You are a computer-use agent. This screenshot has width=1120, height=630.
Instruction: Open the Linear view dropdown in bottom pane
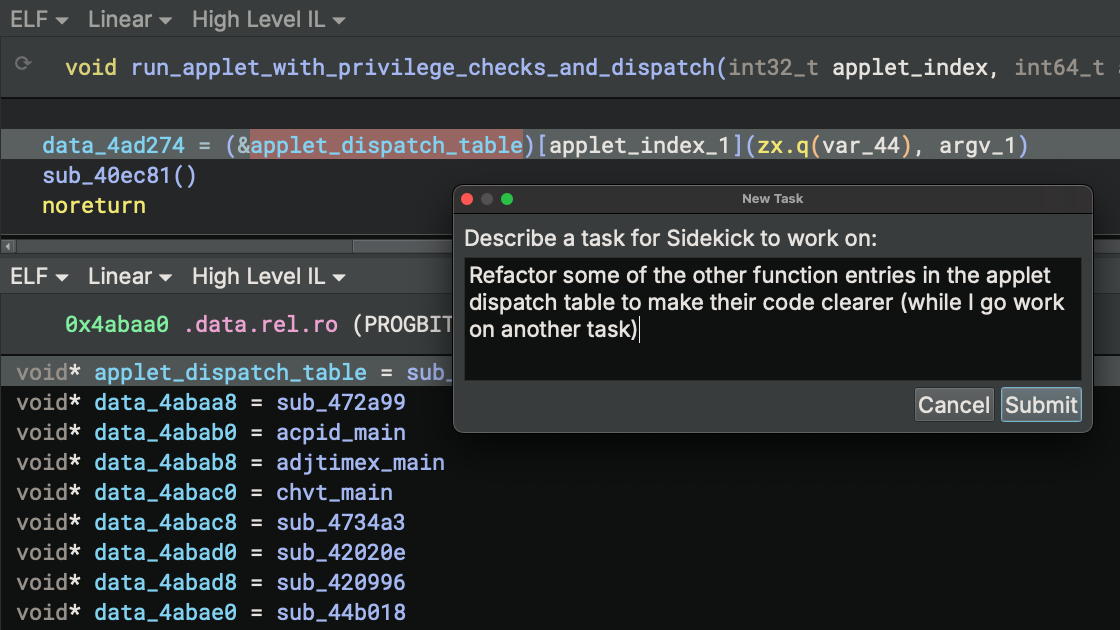coord(128,276)
